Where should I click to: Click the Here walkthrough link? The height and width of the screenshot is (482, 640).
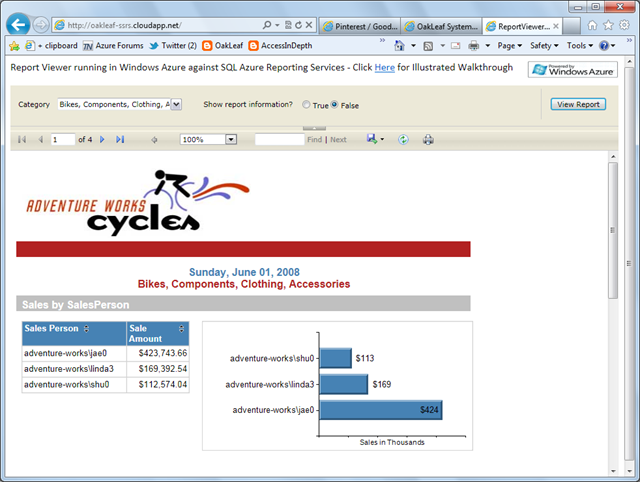point(384,67)
